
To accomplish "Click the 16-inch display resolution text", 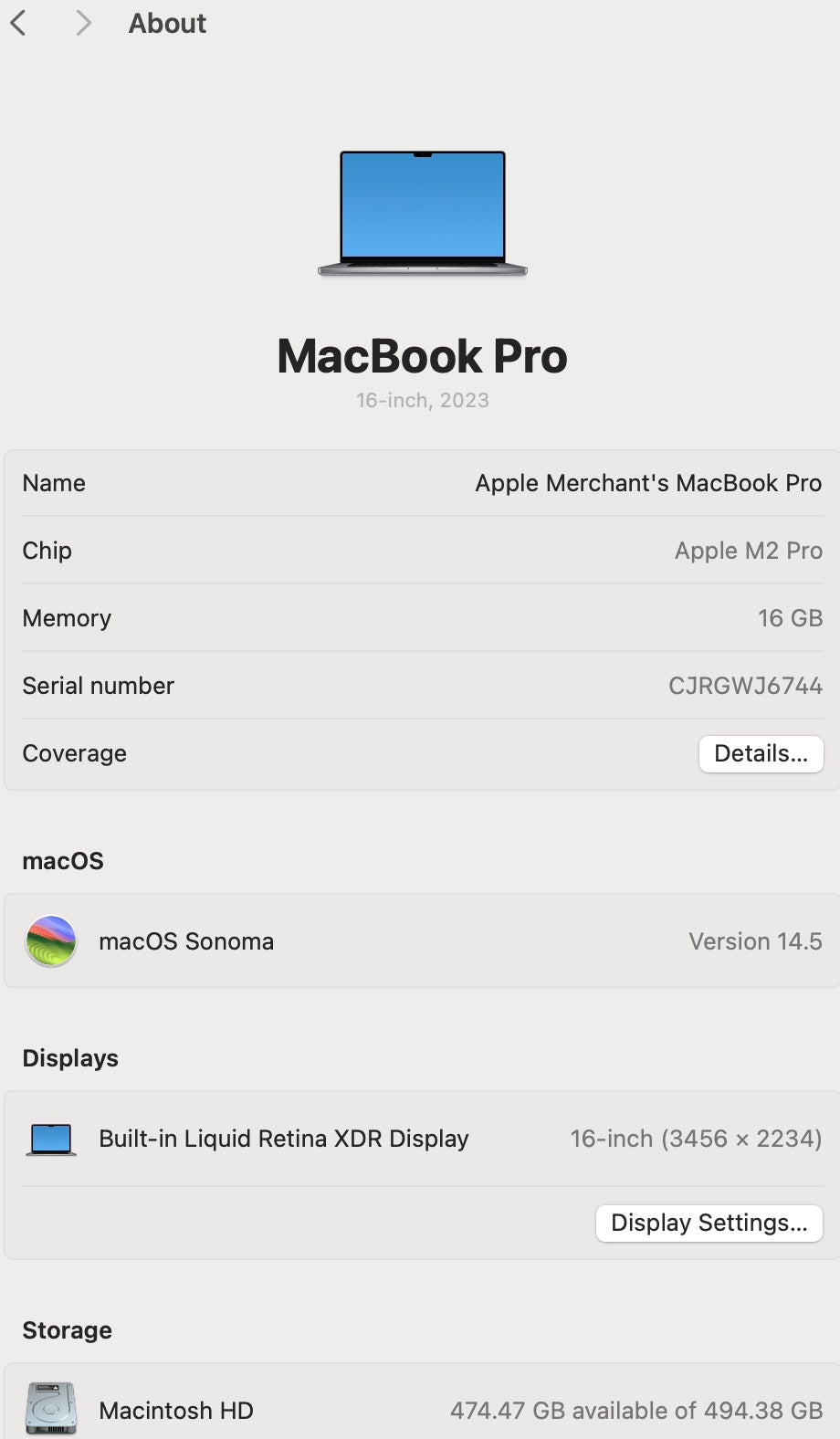I will coord(696,1139).
